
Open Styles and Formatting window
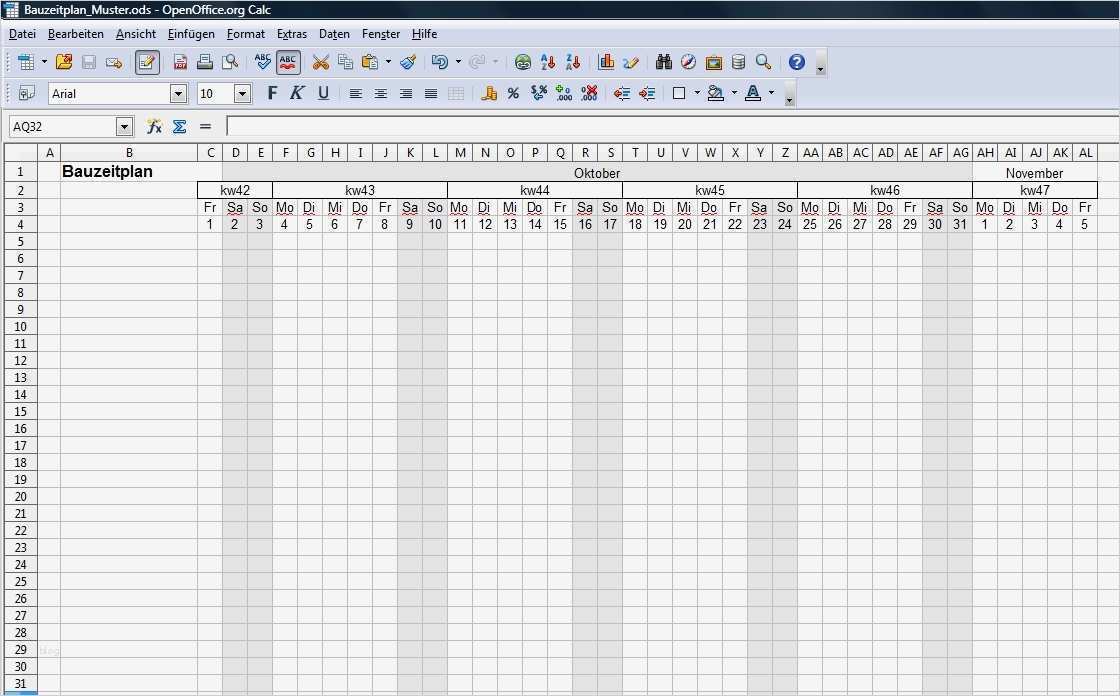tap(26, 93)
